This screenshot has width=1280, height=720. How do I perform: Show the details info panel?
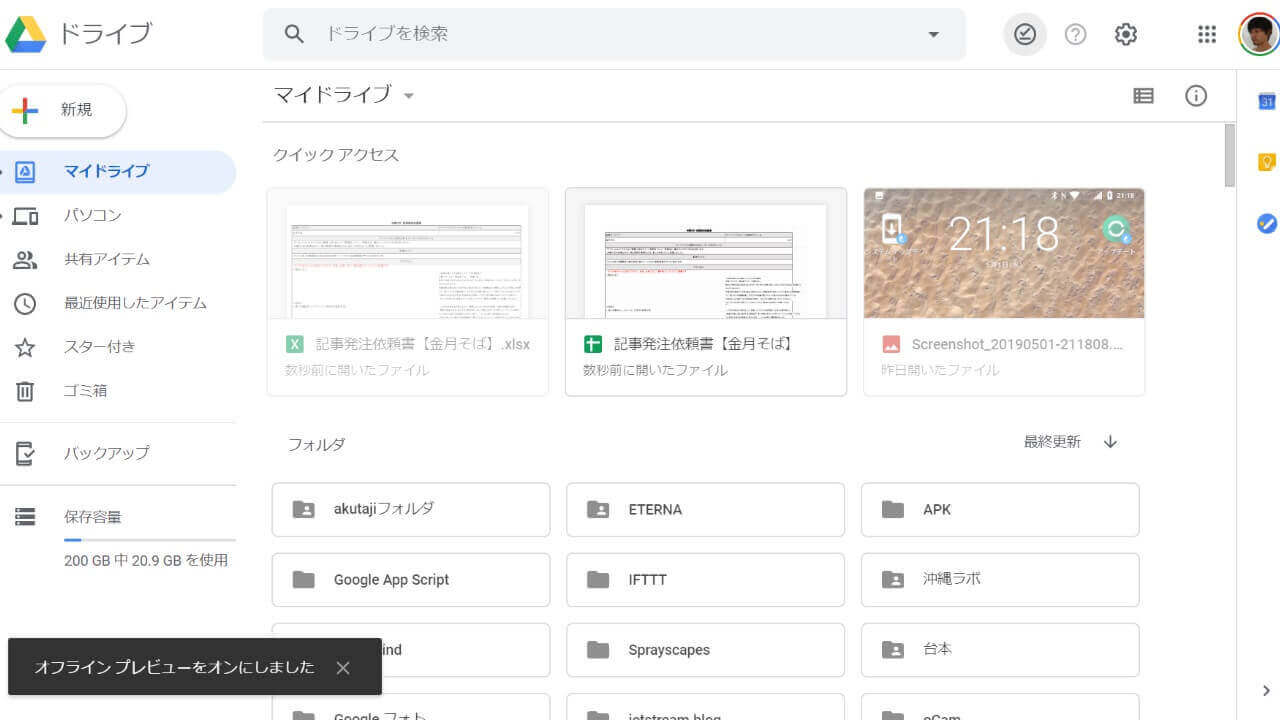1196,96
